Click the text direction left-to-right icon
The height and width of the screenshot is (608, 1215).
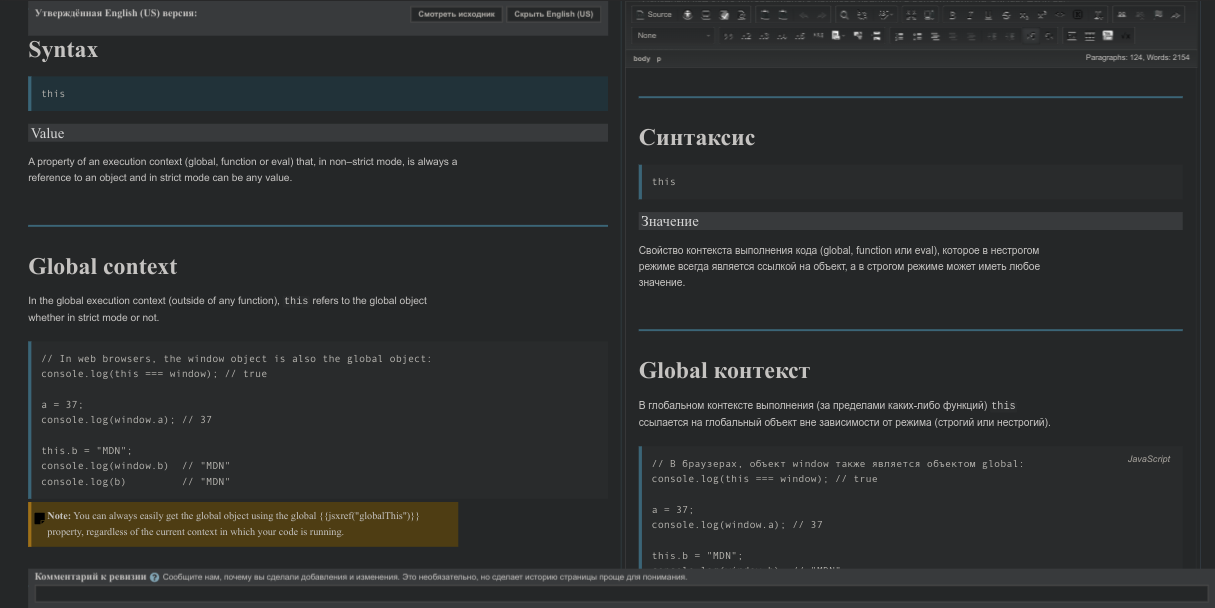[x=1030, y=36]
